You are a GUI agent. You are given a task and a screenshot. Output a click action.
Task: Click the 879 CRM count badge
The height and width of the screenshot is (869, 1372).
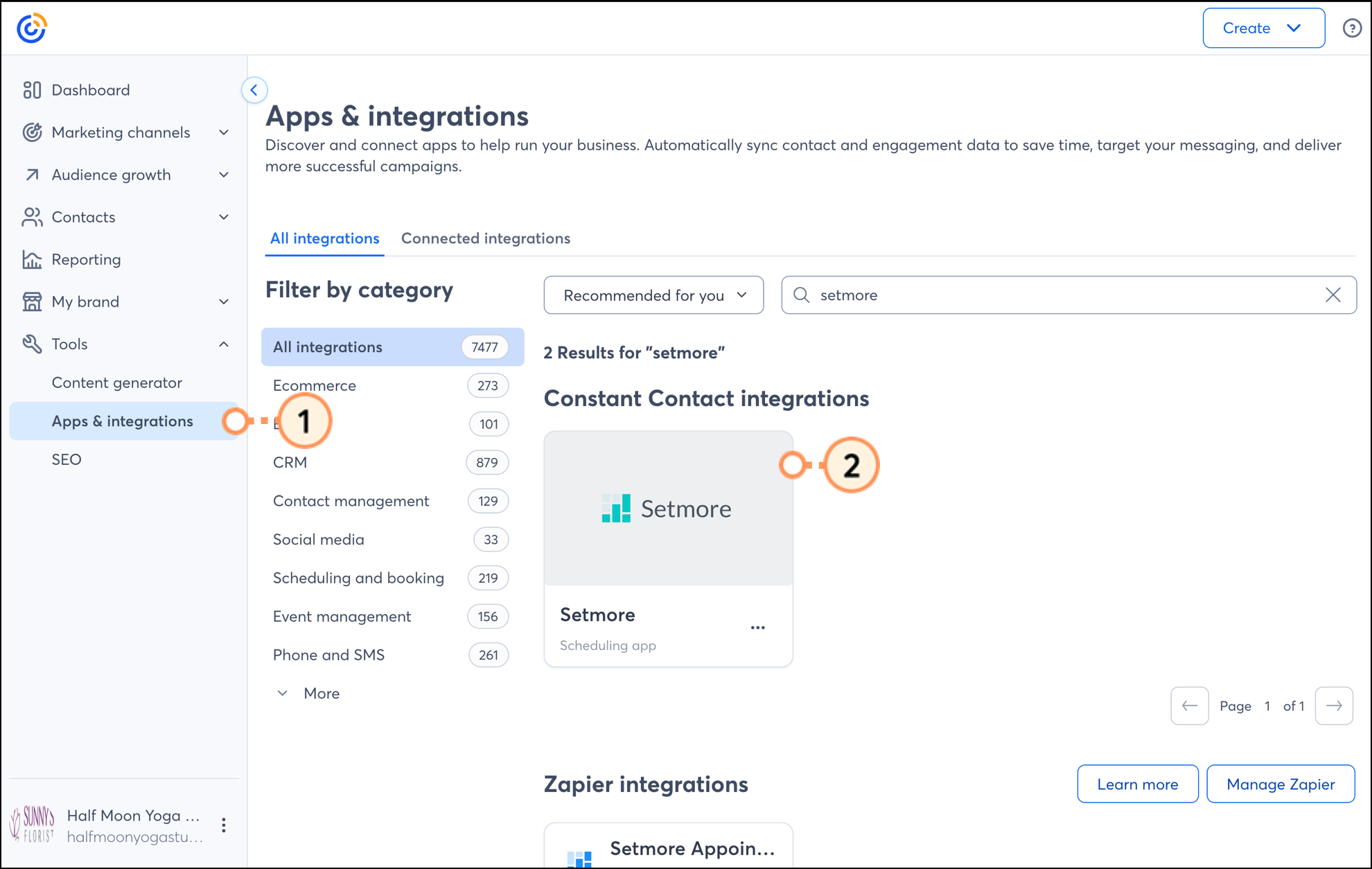click(487, 462)
